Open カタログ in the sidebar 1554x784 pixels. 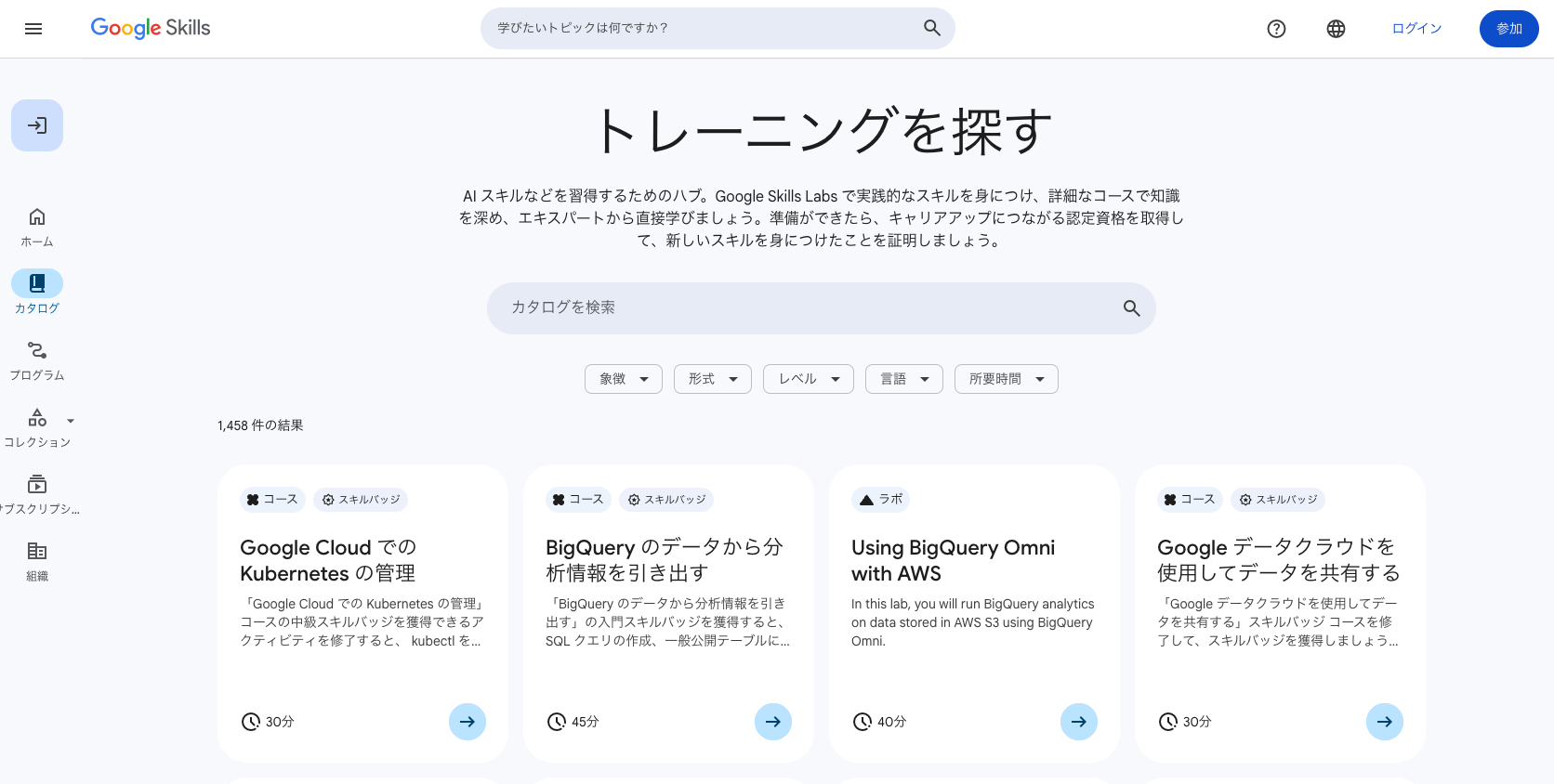(x=37, y=294)
